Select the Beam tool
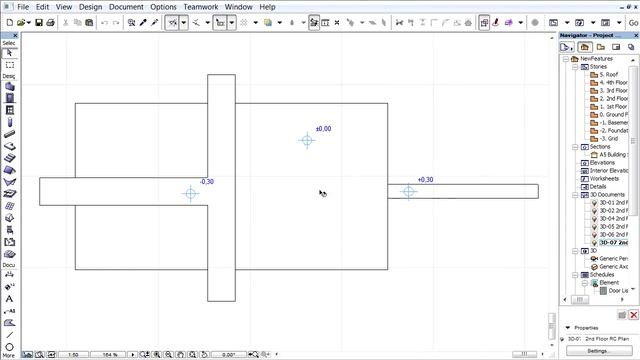Image resolution: width=640 pixels, height=360 pixels. [x=9, y=134]
